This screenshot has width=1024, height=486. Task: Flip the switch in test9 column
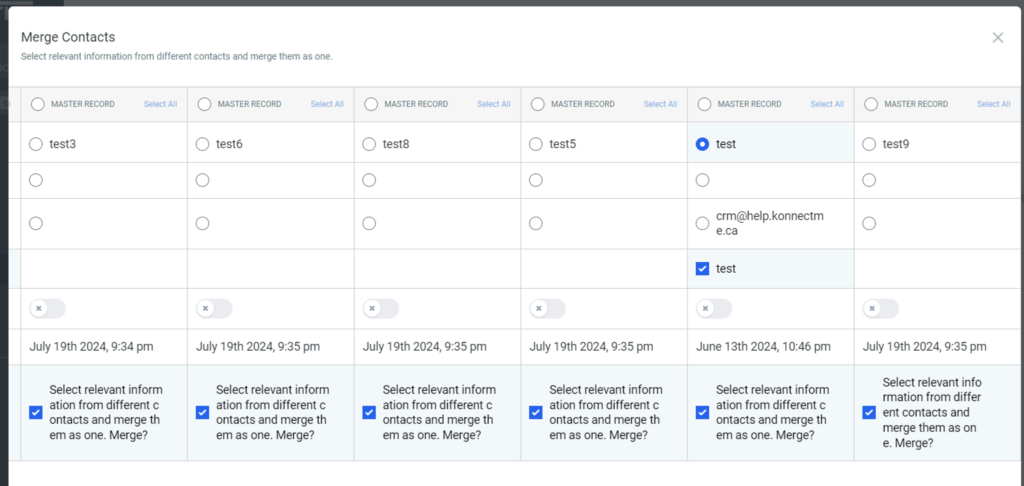click(880, 308)
